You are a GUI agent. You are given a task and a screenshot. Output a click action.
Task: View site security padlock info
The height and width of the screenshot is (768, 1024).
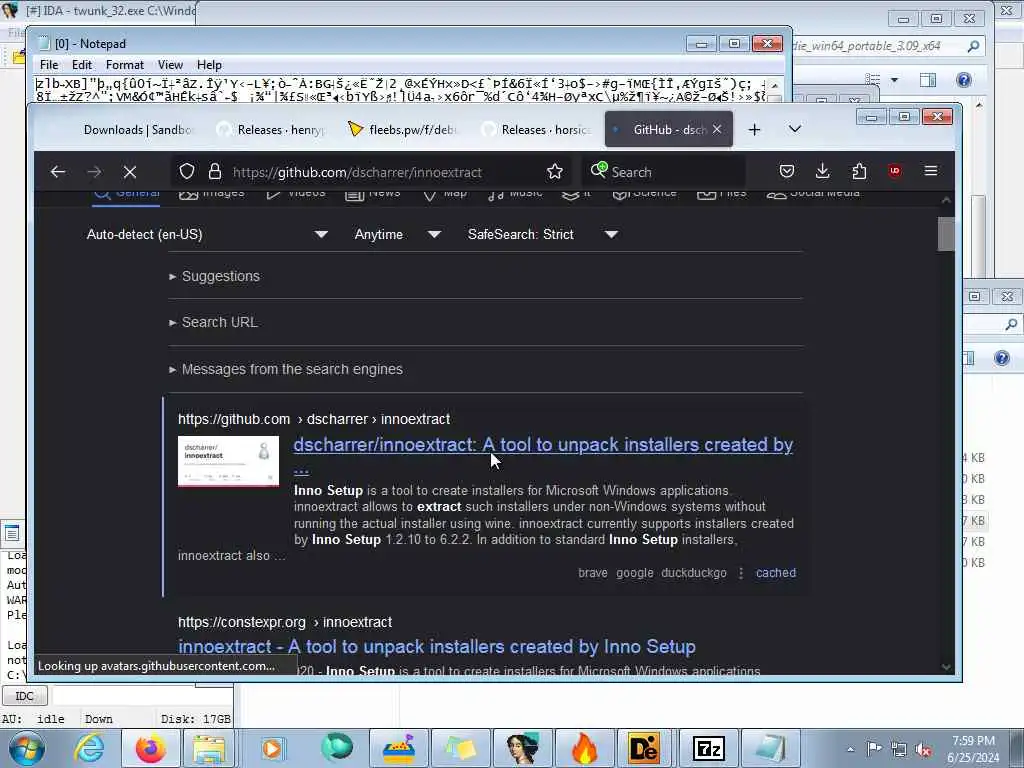(x=215, y=172)
